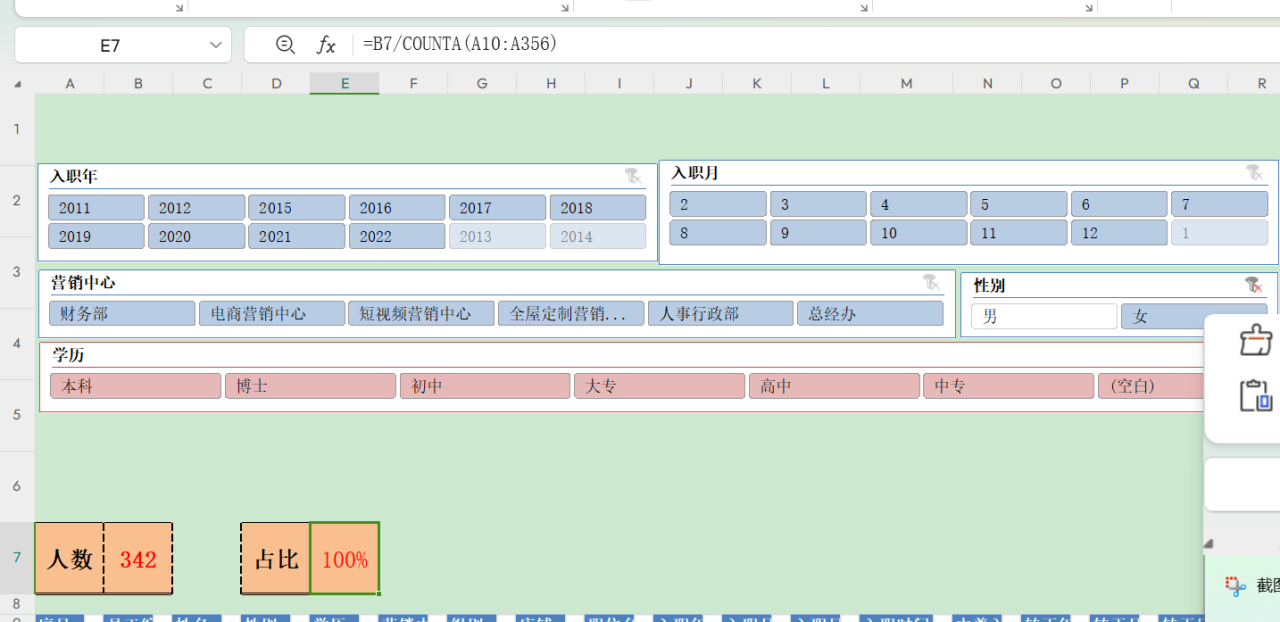The height and width of the screenshot is (622, 1280).
Task: Select 男 in 性别 slicer
Action: click(x=1044, y=316)
